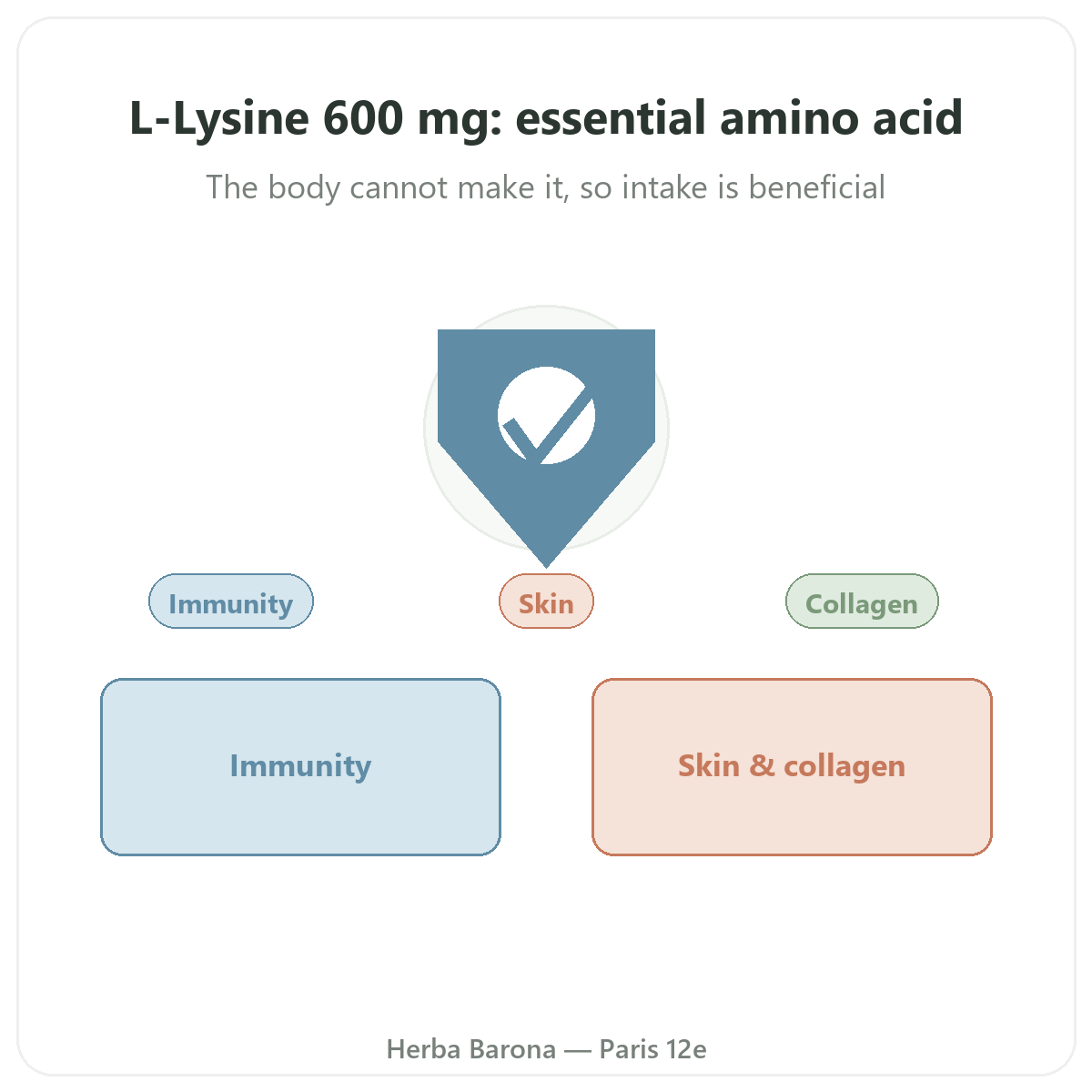1092x1092 pixels.
Task: Select the green Collagen pill tag
Action: [862, 602]
